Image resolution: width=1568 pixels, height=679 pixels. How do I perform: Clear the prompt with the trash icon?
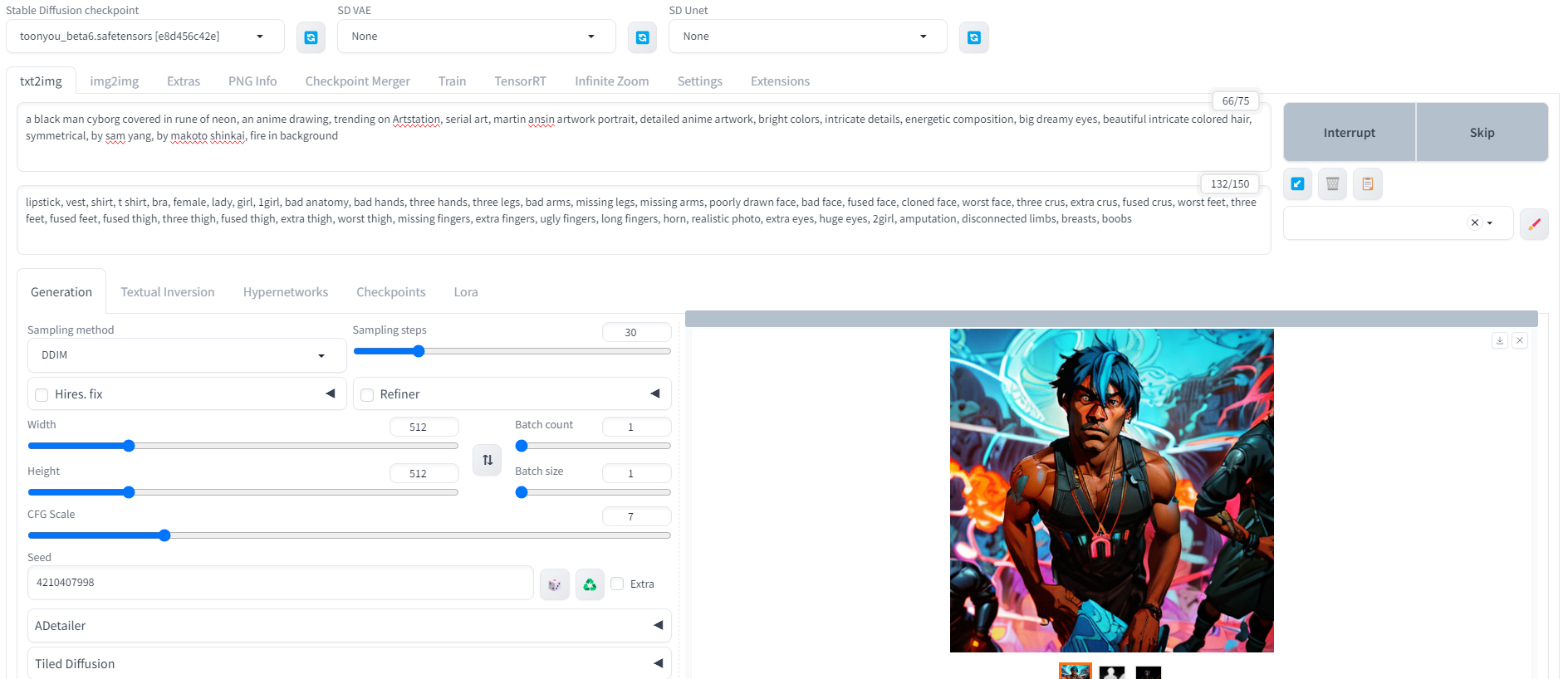[x=1332, y=183]
